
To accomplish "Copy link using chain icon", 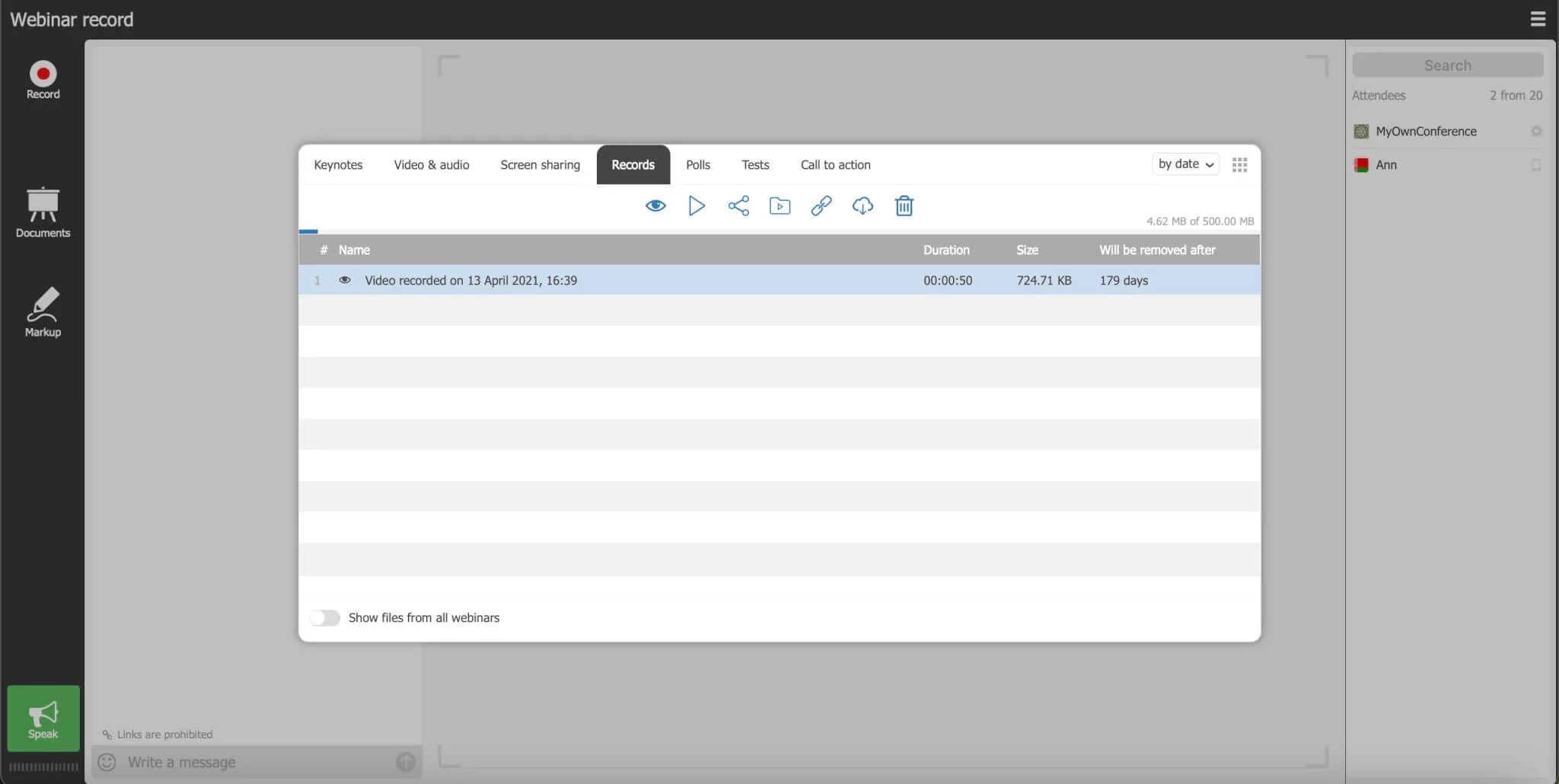I will (x=821, y=206).
